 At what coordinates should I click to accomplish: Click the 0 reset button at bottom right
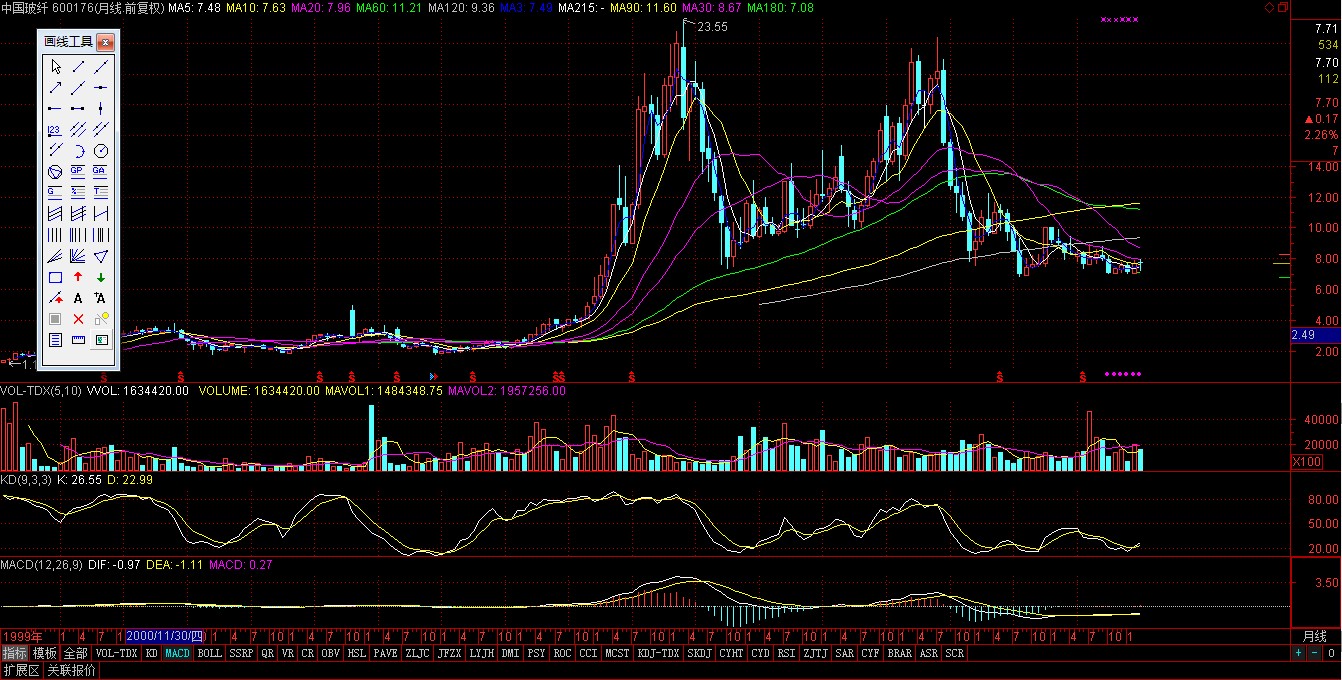point(1331,653)
